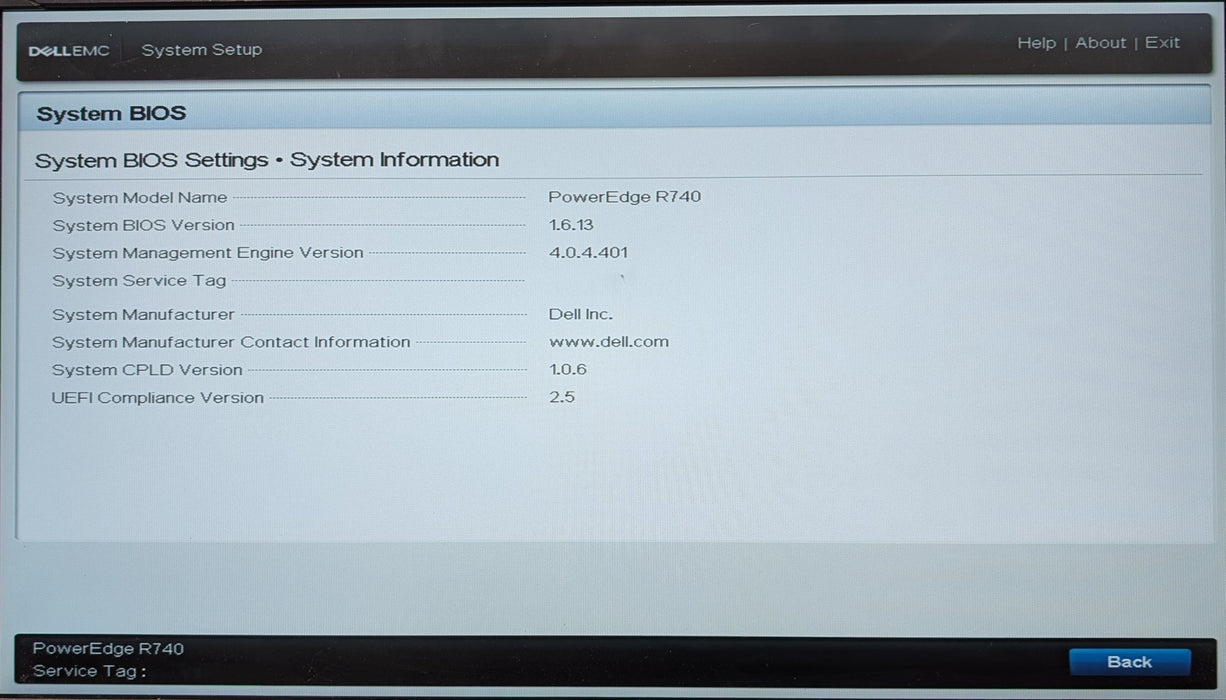Select the System CPLD Version label
1226x700 pixels.
point(148,370)
